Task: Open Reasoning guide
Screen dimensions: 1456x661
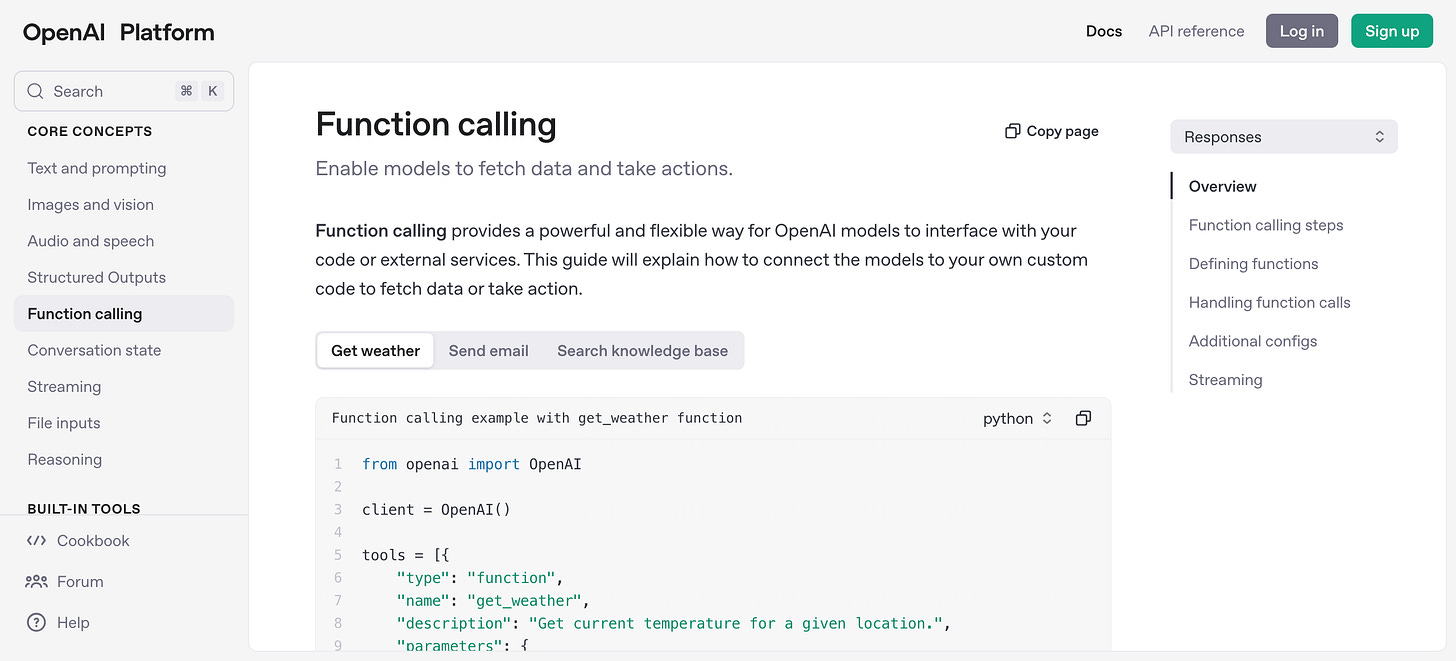Action: tap(65, 459)
